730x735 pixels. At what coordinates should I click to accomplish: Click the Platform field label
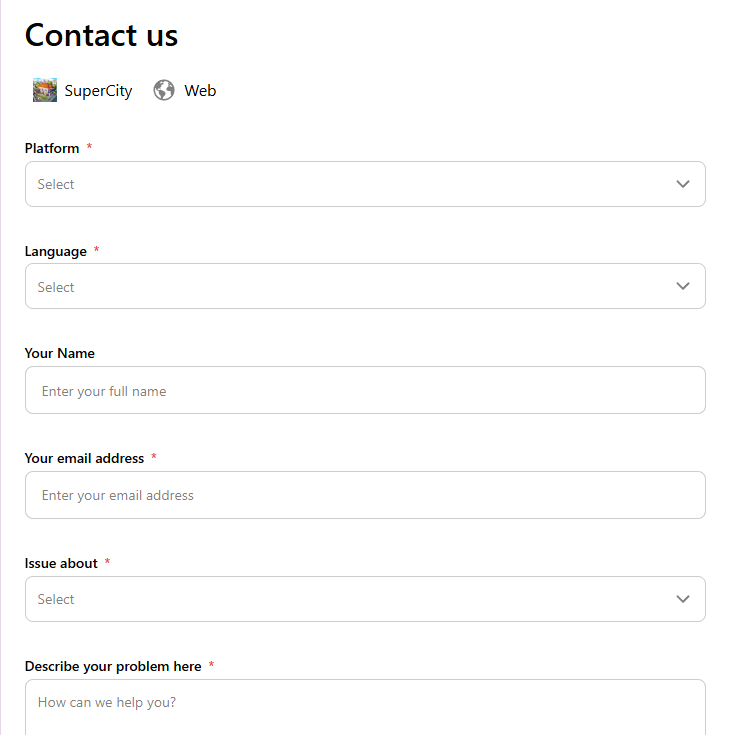52,148
